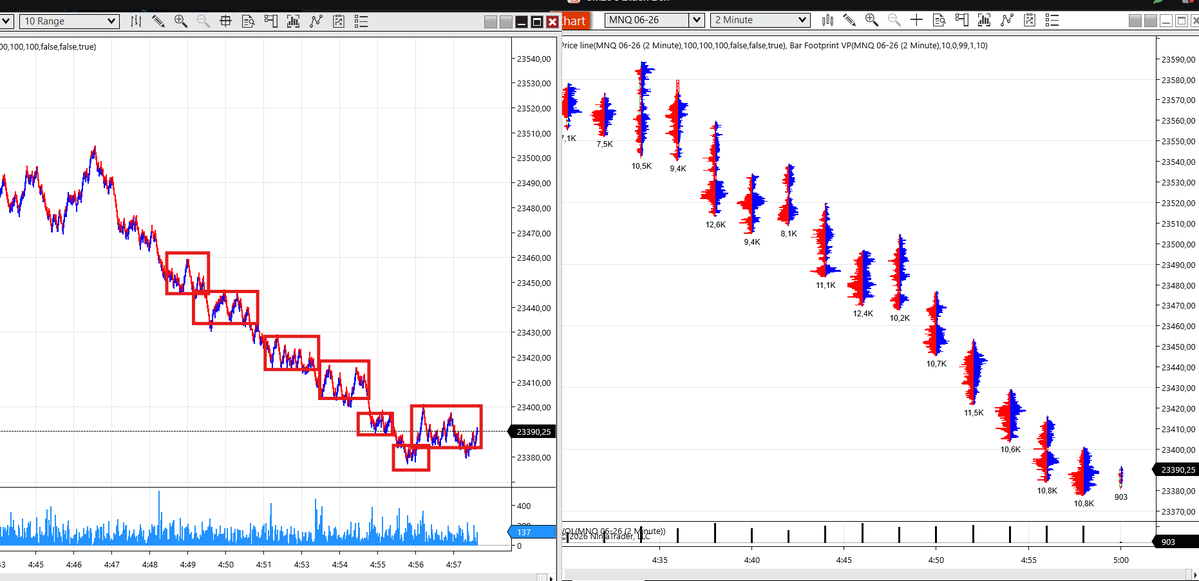Open Data Series in 2 Minute chart
This screenshot has height=581, width=1199.
[984, 20]
